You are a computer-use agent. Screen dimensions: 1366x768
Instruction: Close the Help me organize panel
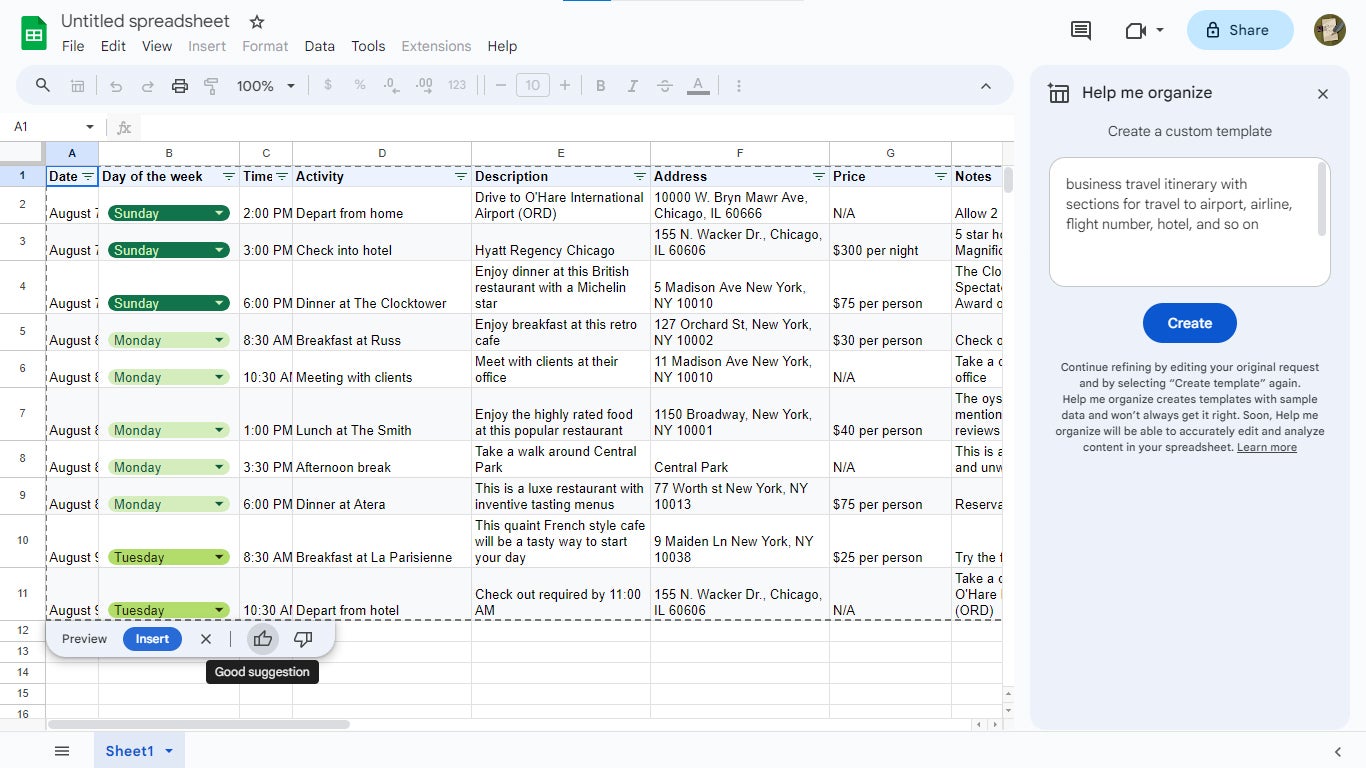click(x=1323, y=94)
